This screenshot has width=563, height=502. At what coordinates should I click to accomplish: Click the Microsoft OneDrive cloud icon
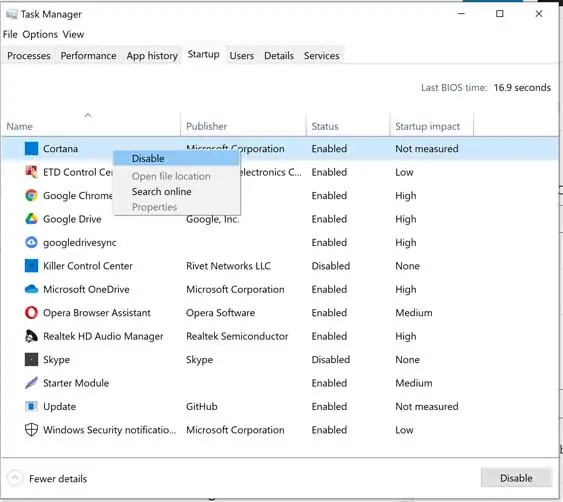(31, 289)
